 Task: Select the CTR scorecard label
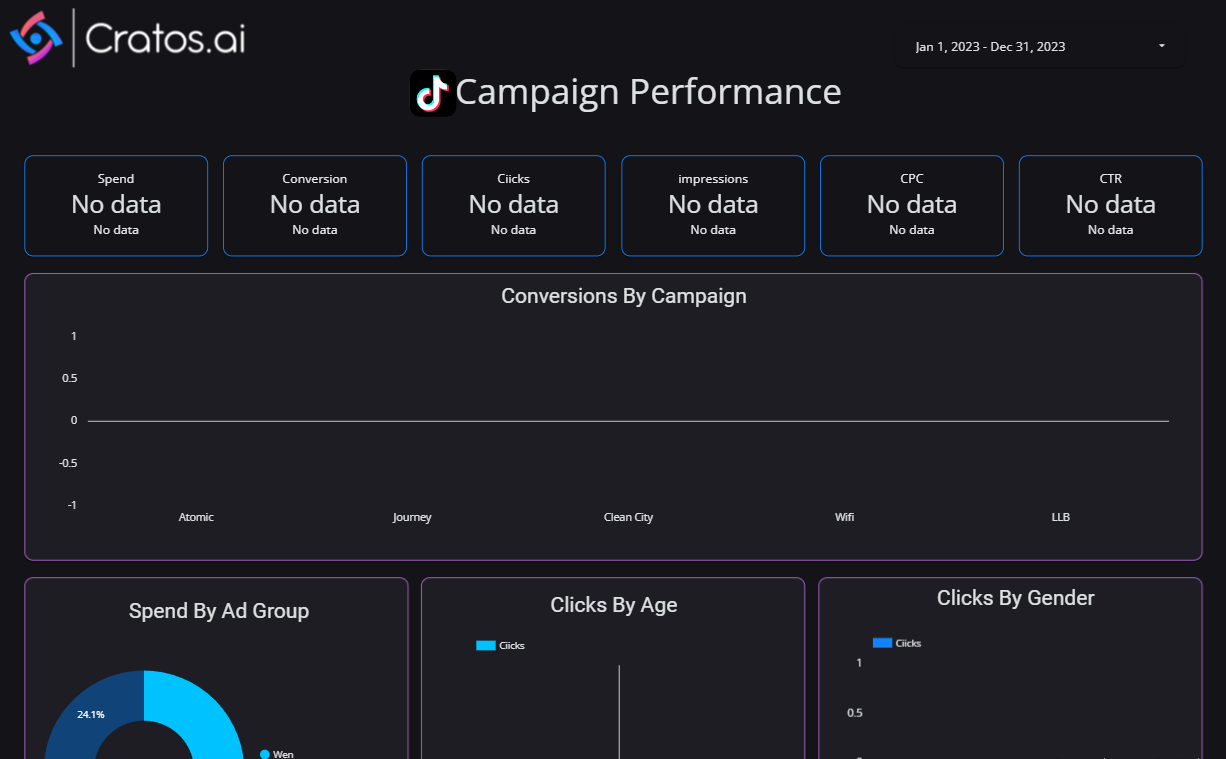pyautogui.click(x=1110, y=179)
